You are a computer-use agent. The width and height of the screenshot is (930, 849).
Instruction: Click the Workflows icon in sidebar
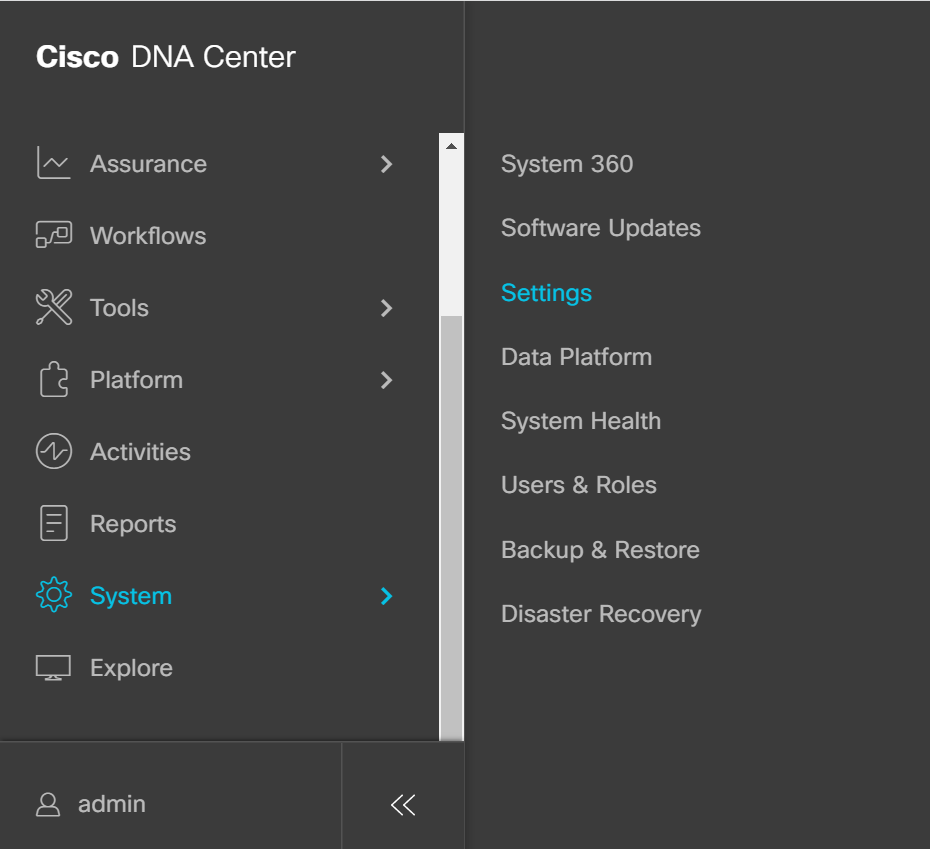pos(53,236)
